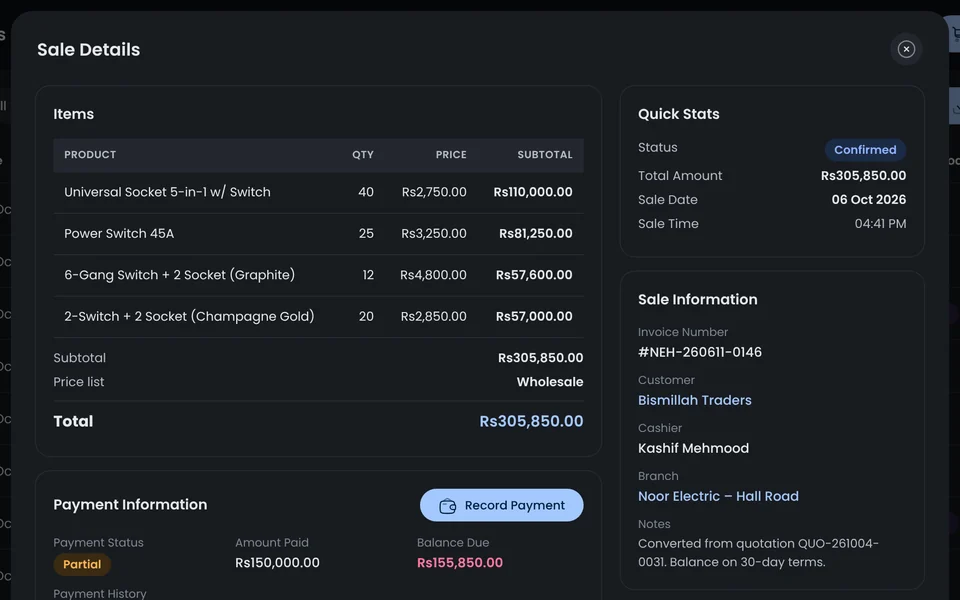
Task: Click the quantity 20 cell
Action: [x=366, y=317]
